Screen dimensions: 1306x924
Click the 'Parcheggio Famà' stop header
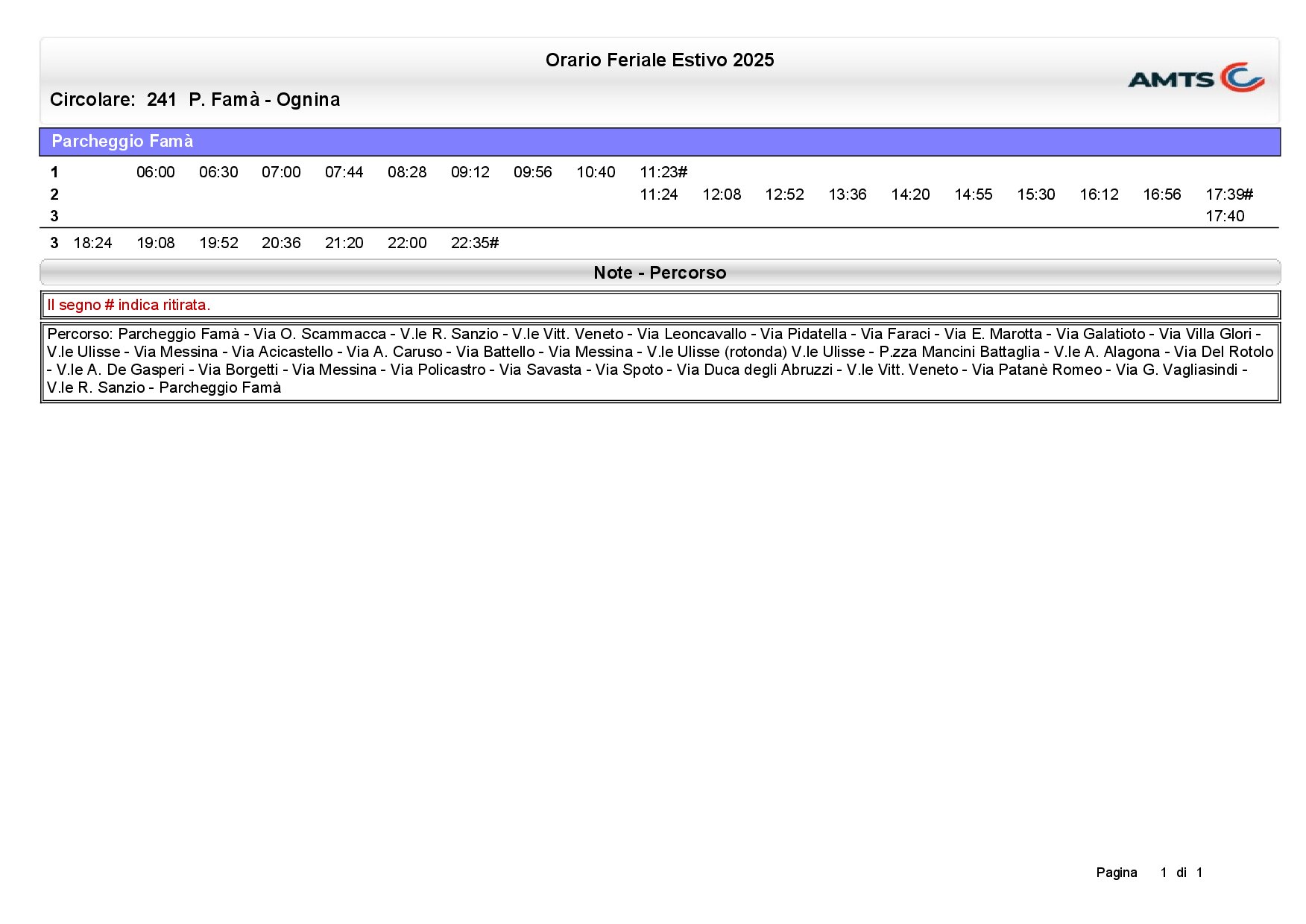pos(660,142)
